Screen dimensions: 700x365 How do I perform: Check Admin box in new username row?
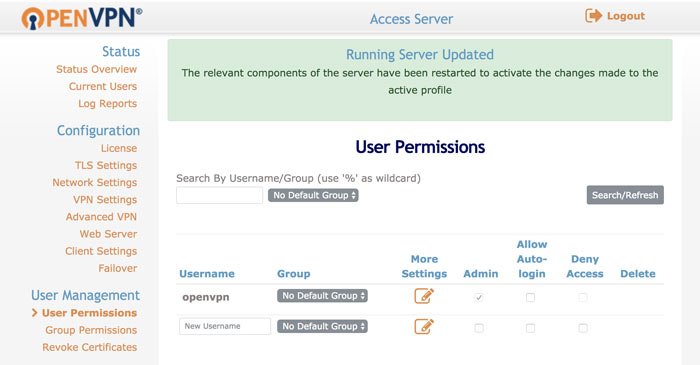point(479,328)
